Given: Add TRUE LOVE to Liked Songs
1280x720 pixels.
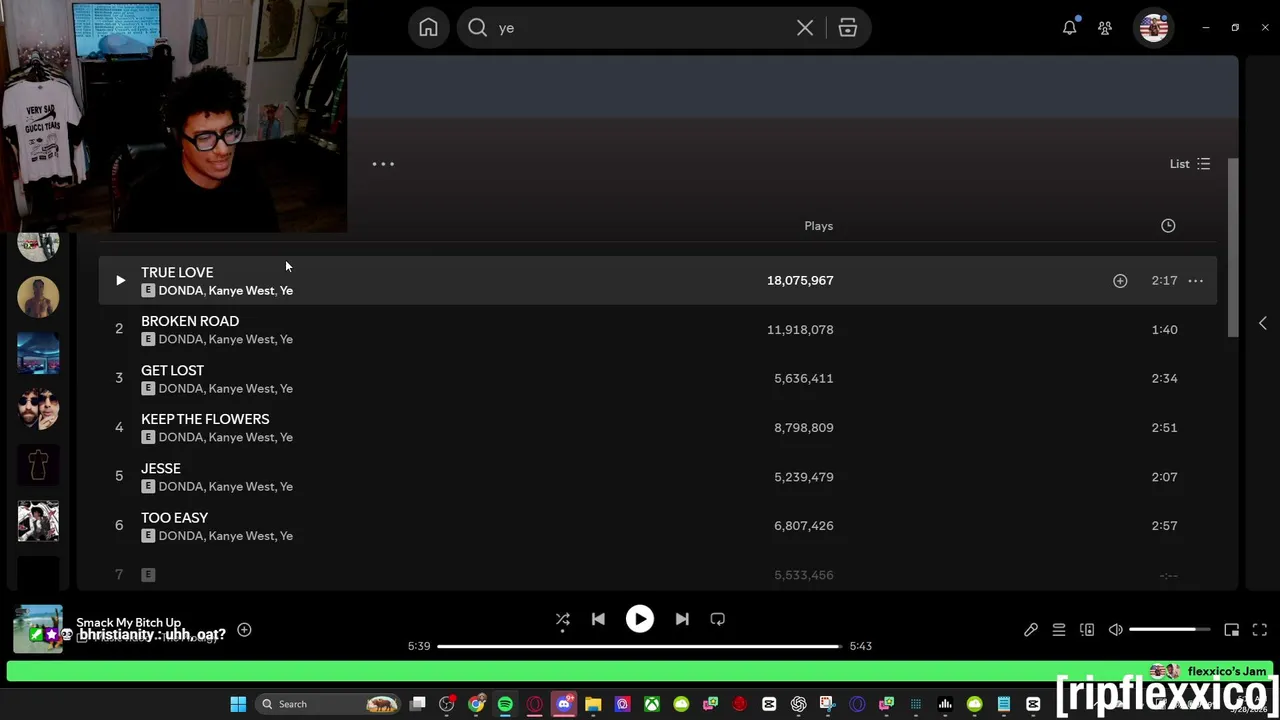Looking at the screenshot, I should [x=1120, y=281].
